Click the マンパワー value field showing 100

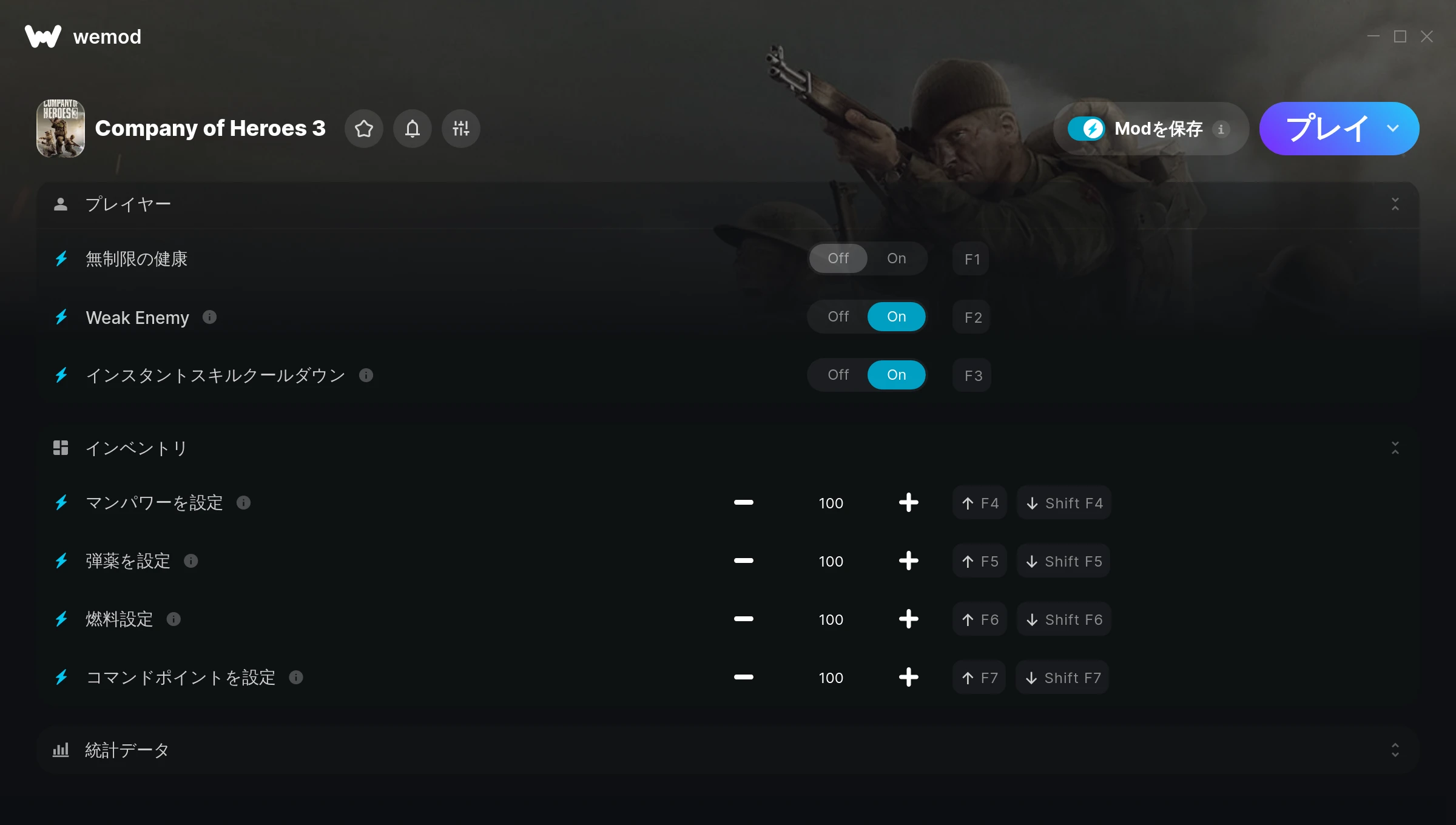coord(831,503)
